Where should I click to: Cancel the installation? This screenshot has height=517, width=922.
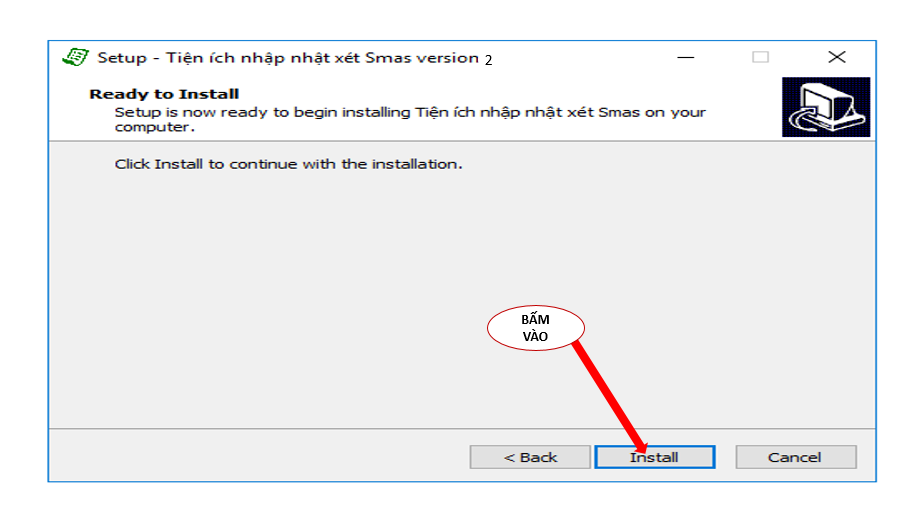pyautogui.click(x=795, y=457)
